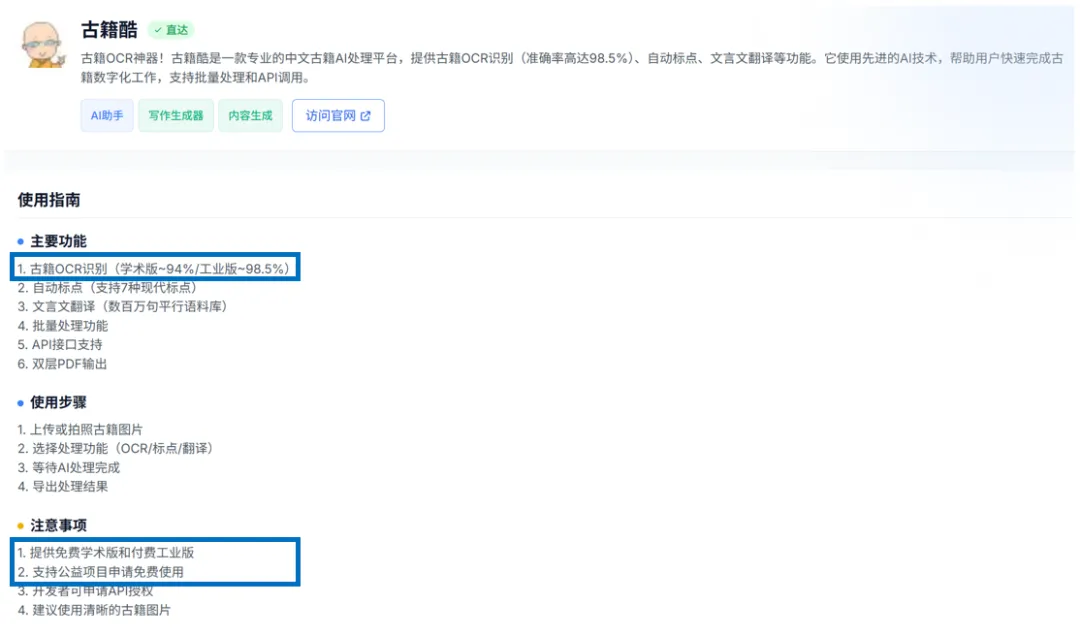
Task: Click the note 支持公益项目申请免费使用
Action: click(101, 572)
